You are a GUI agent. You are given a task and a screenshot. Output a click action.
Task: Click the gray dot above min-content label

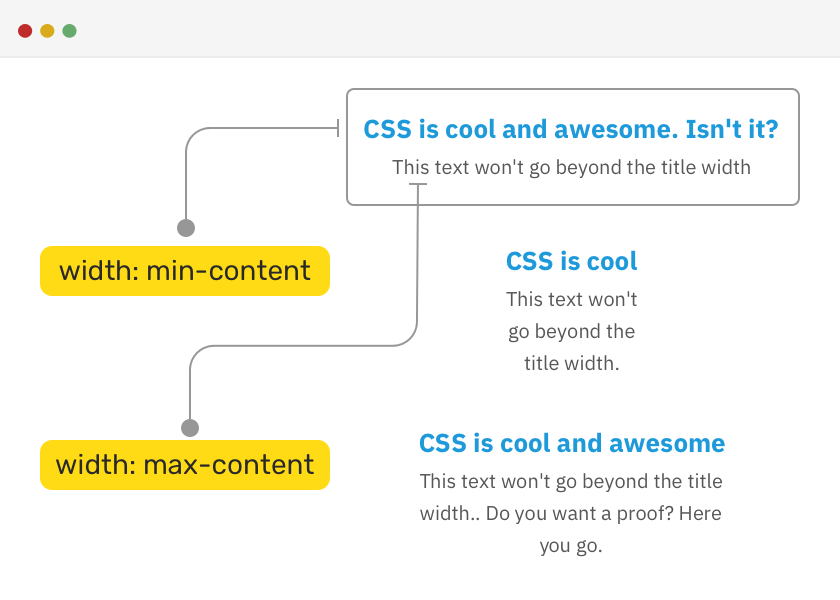(185, 228)
